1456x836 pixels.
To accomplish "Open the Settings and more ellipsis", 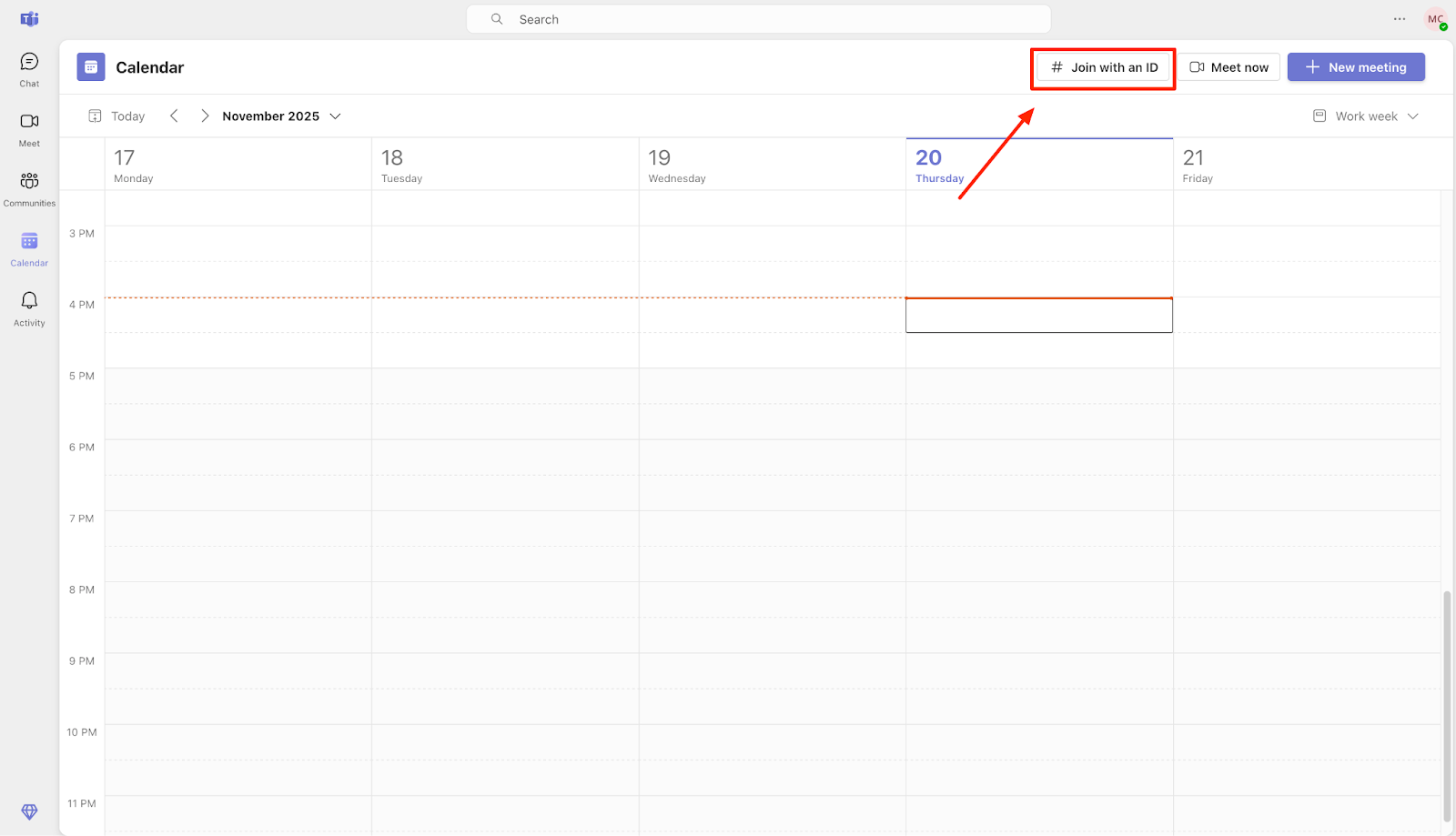I will pos(1400,19).
